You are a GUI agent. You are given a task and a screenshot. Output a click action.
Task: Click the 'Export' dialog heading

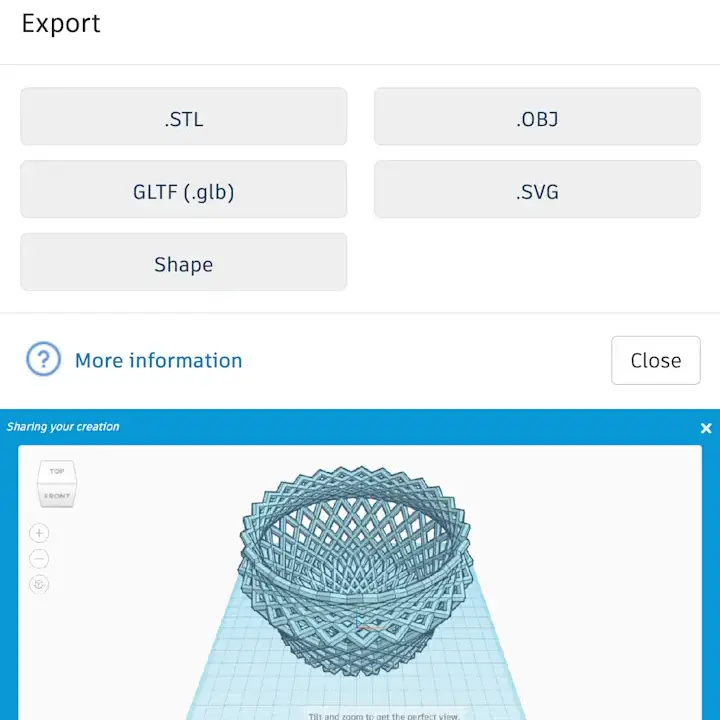coord(61,23)
